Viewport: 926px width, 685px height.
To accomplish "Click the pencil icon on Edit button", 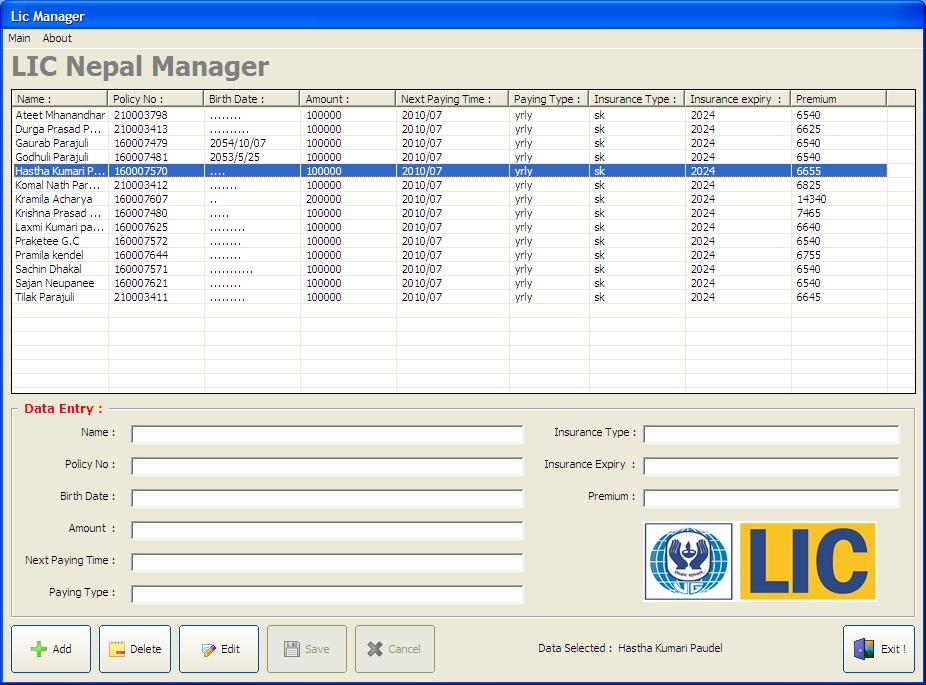I will tap(208, 650).
